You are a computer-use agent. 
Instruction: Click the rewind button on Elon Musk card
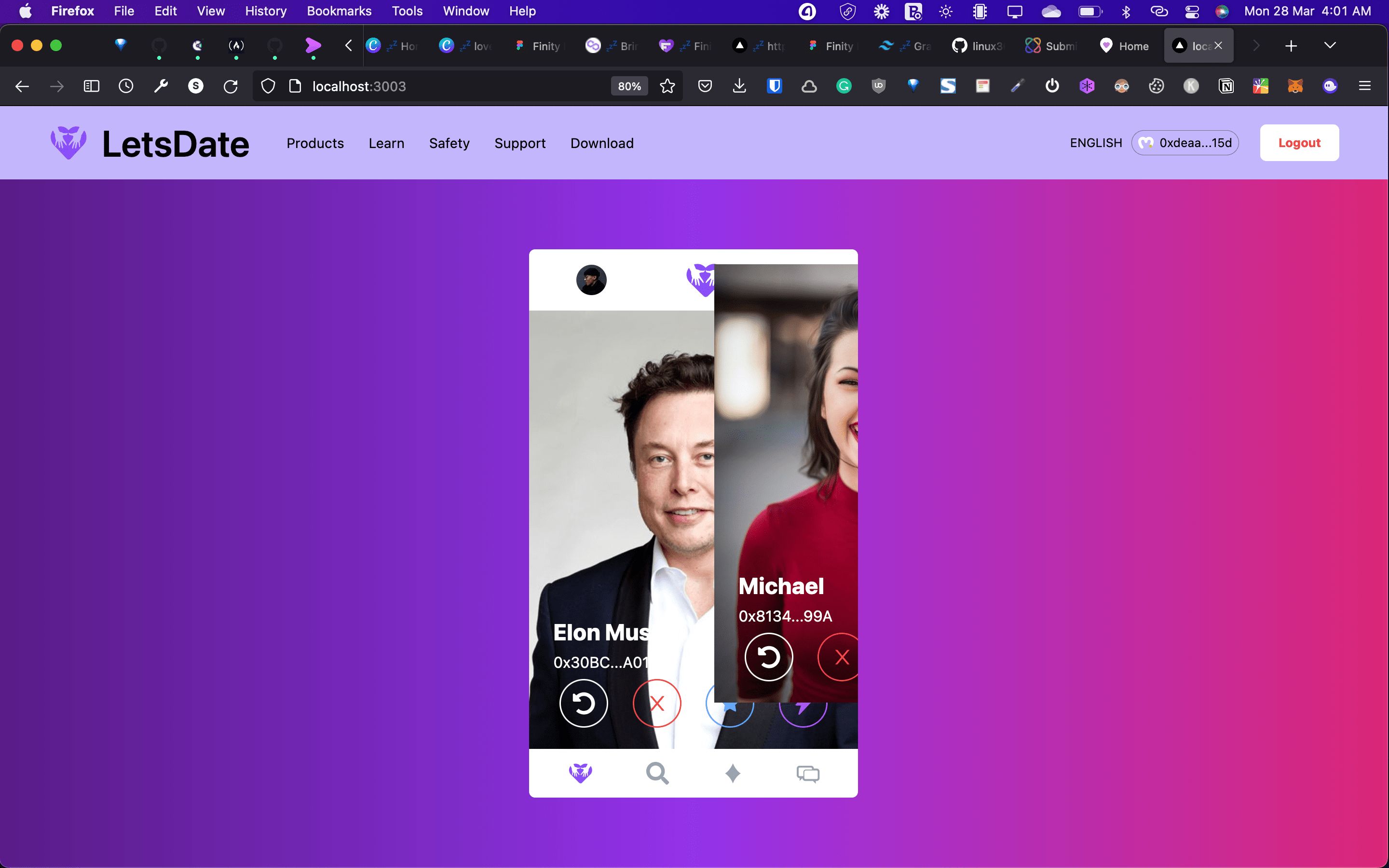point(583,703)
